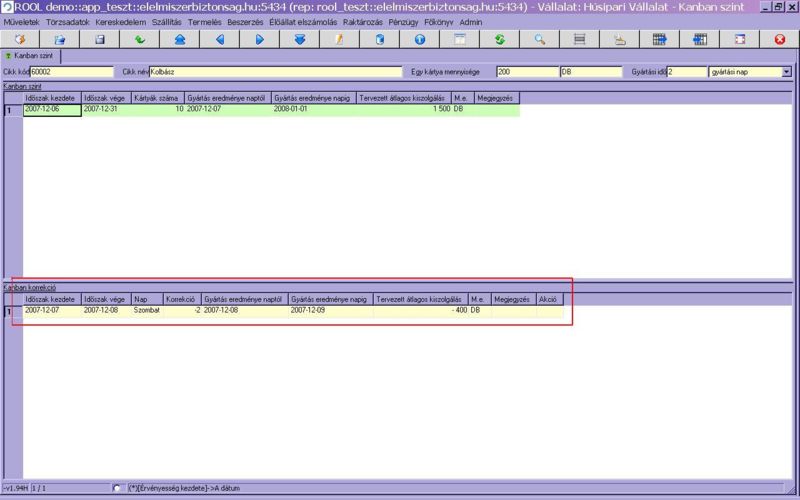The height and width of the screenshot is (500, 800).
Task: Click the new record toolbar icon
Action: click(20, 39)
